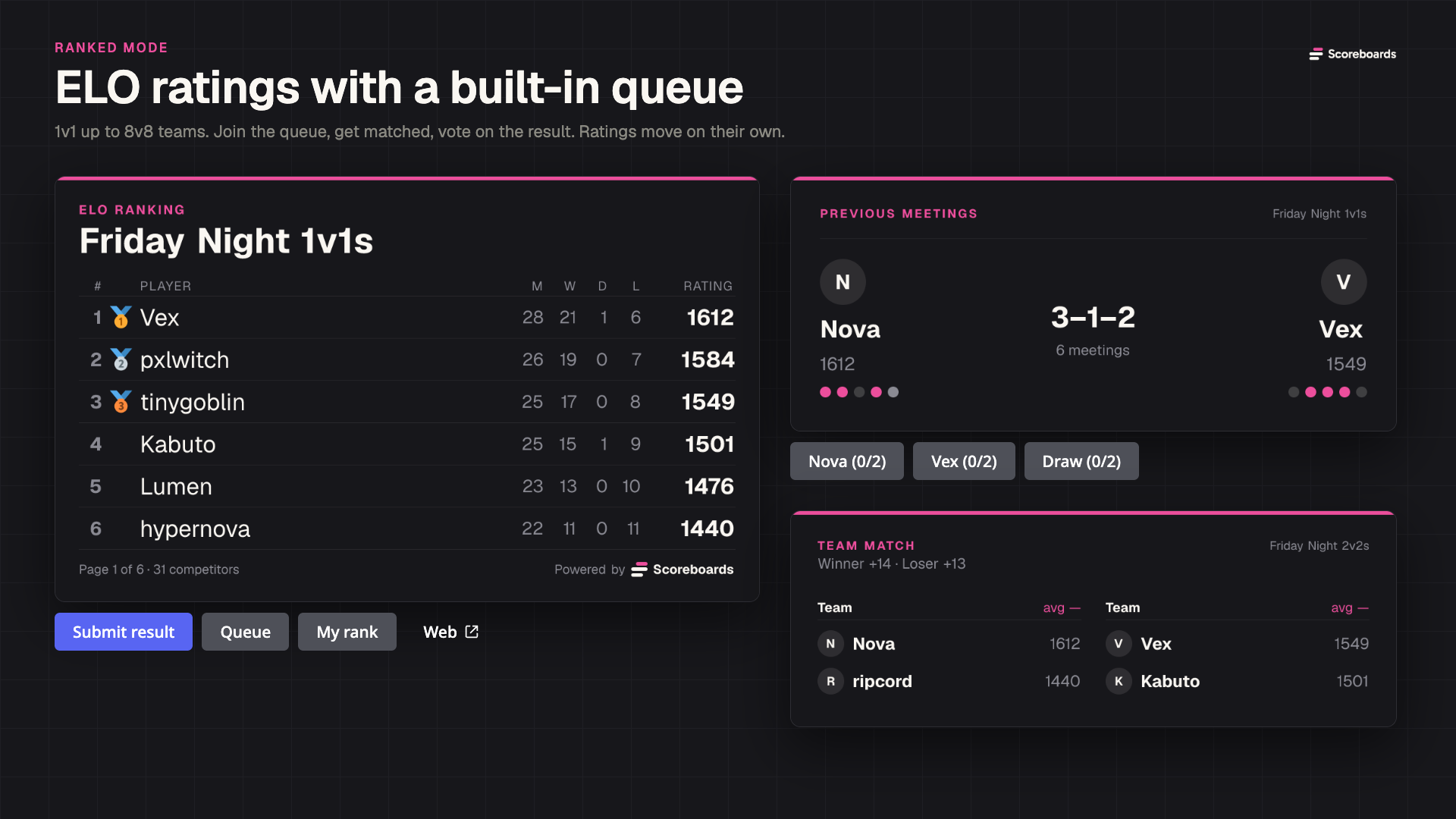Click Nova's N avatar in Previous Meetings
The width and height of the screenshot is (1456, 819).
[x=843, y=282]
